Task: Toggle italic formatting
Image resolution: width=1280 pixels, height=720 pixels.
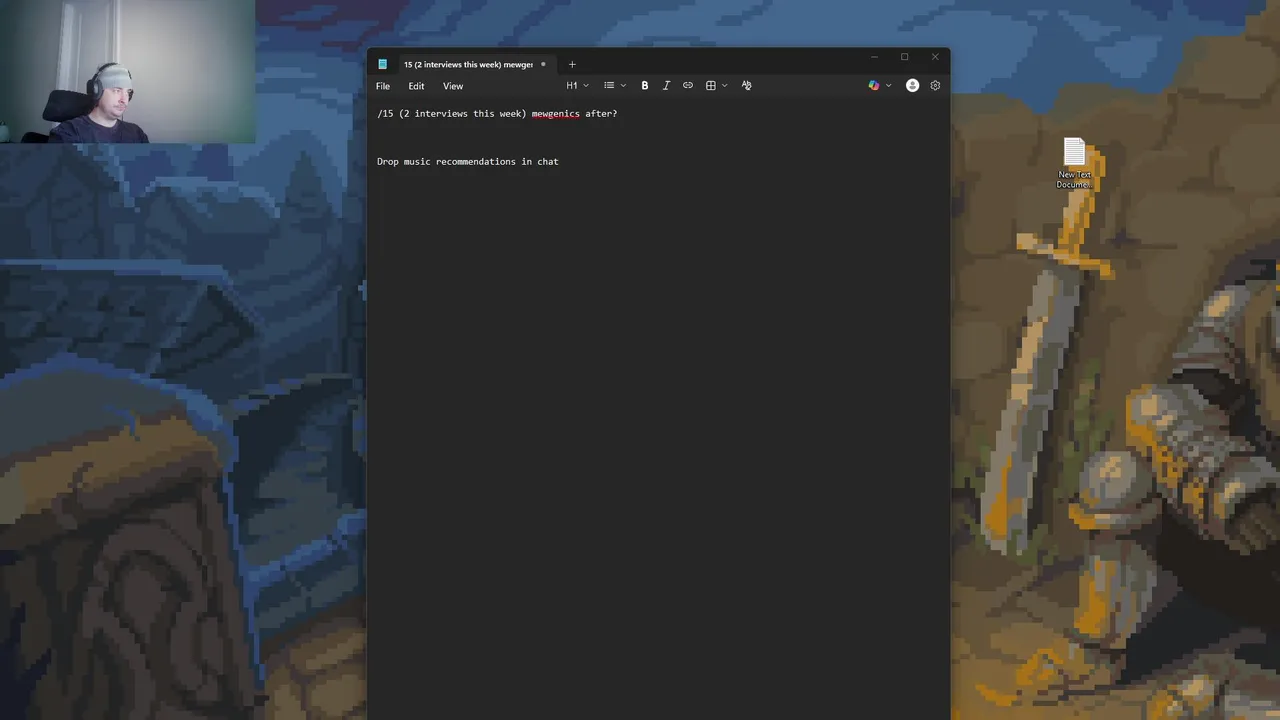Action: tap(666, 86)
